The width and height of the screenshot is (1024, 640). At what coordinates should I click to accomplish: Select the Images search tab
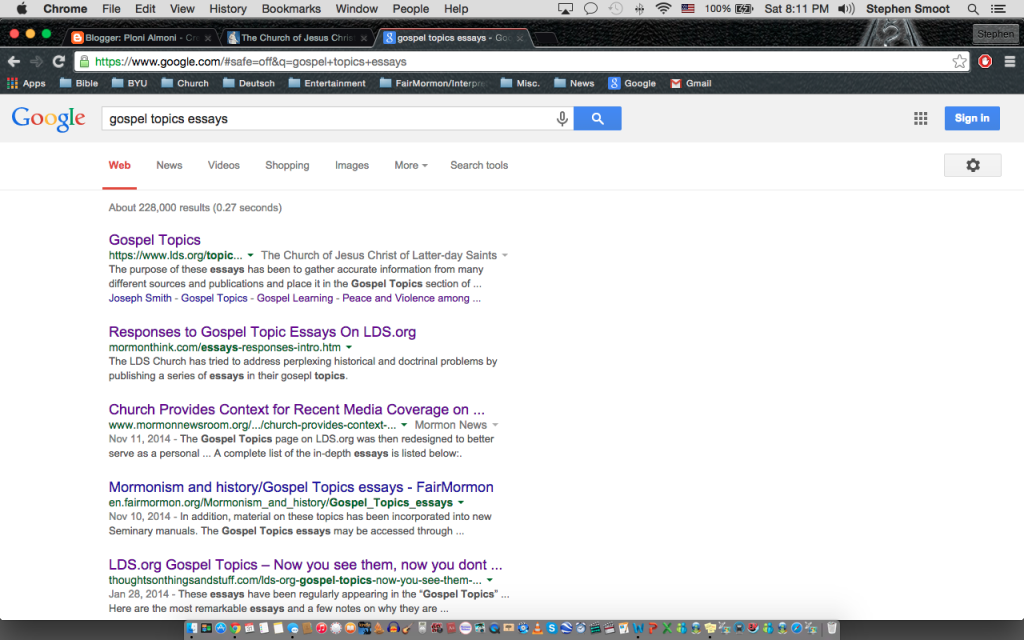[352, 165]
